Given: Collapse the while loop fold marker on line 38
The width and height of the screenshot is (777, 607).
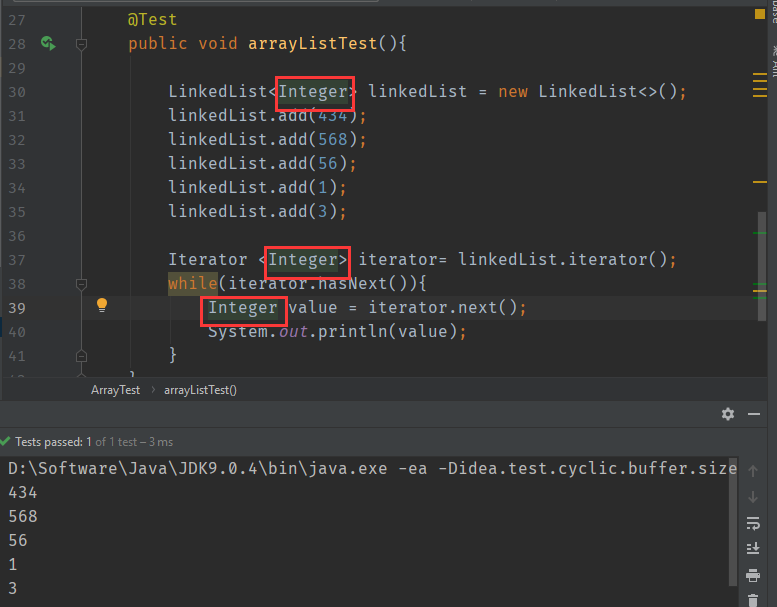Looking at the screenshot, I should pos(82,284).
